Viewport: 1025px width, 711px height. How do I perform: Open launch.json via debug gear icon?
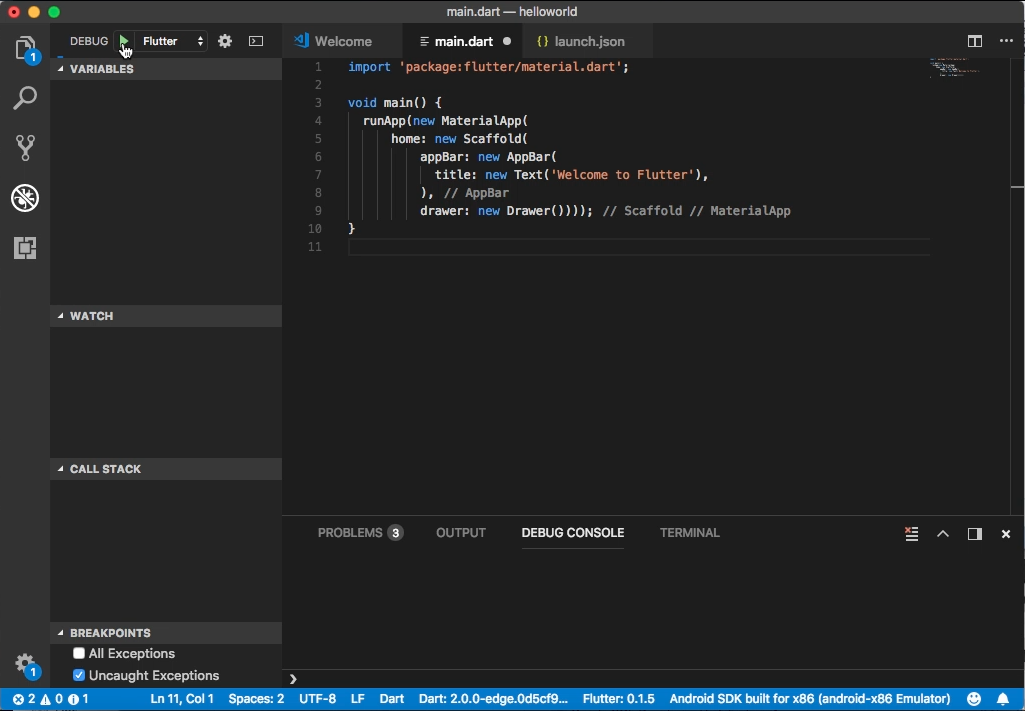(225, 41)
